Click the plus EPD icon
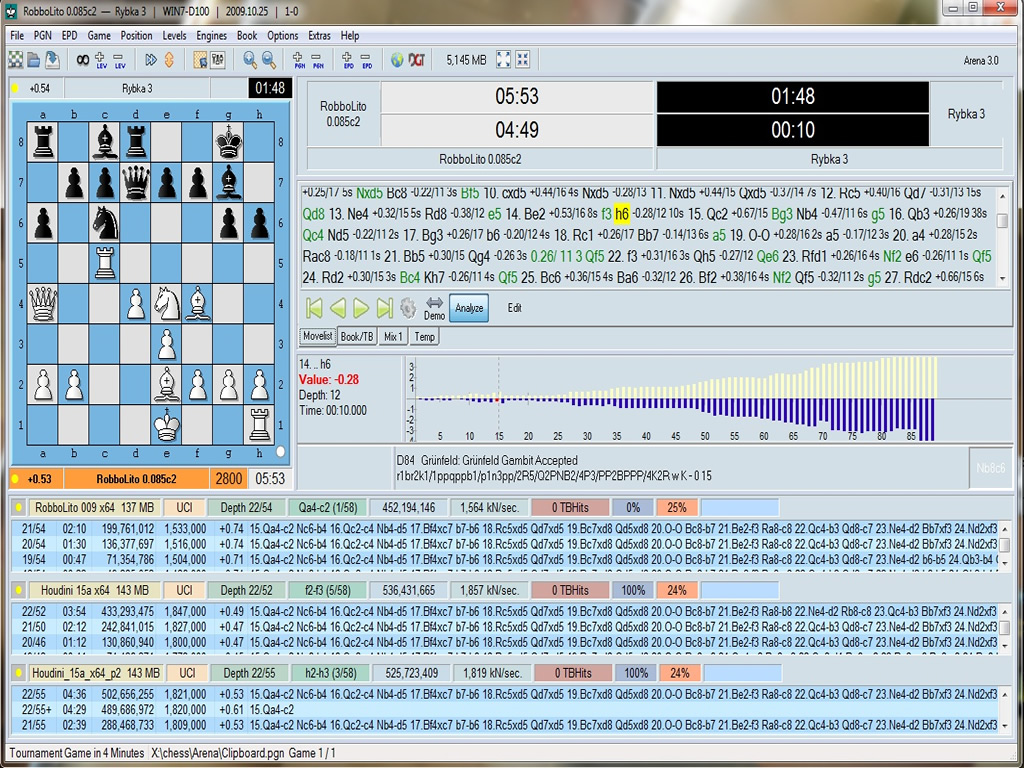 348,60
